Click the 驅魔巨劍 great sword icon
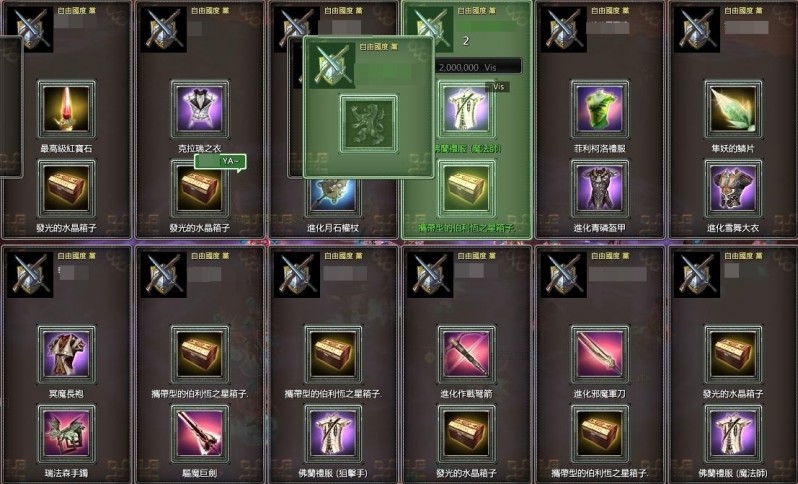This screenshot has height=484, width=798. (x=200, y=434)
